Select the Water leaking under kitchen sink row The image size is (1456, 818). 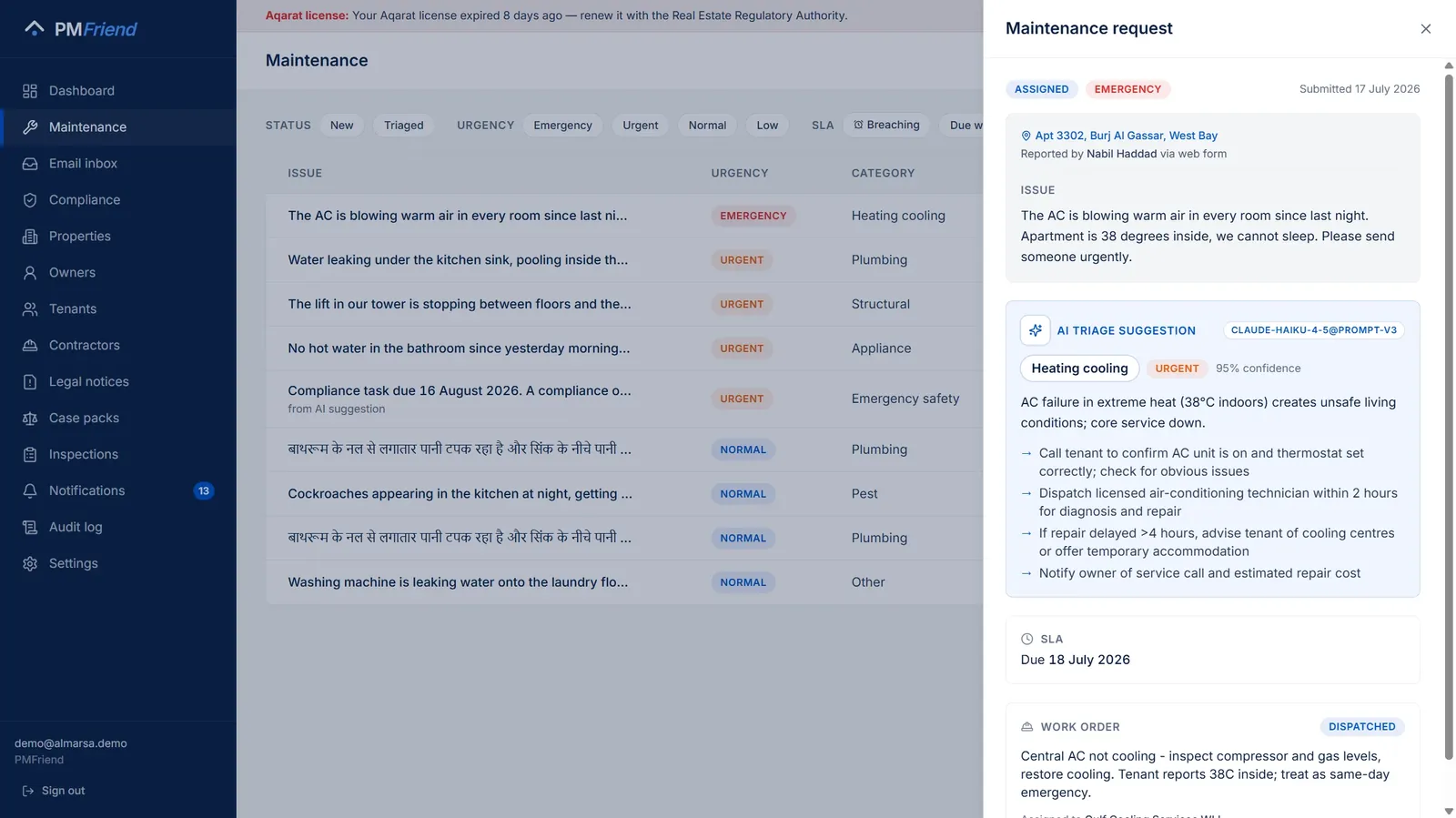(624, 260)
